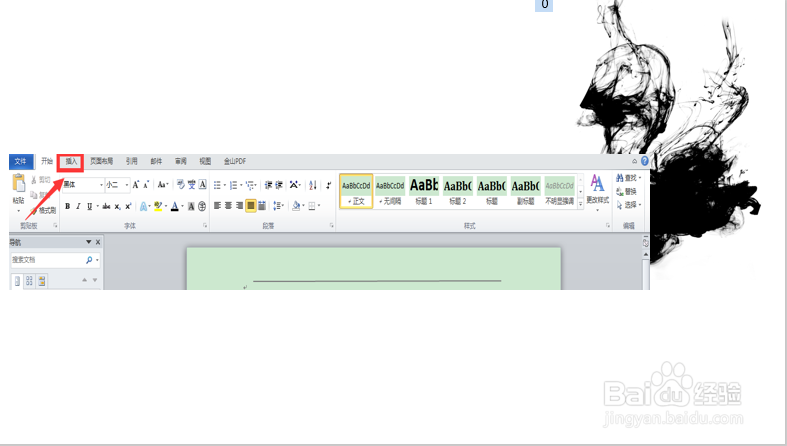Apply the 标题 1 heading style
Image resolution: width=787 pixels, height=446 pixels.
coord(424,191)
